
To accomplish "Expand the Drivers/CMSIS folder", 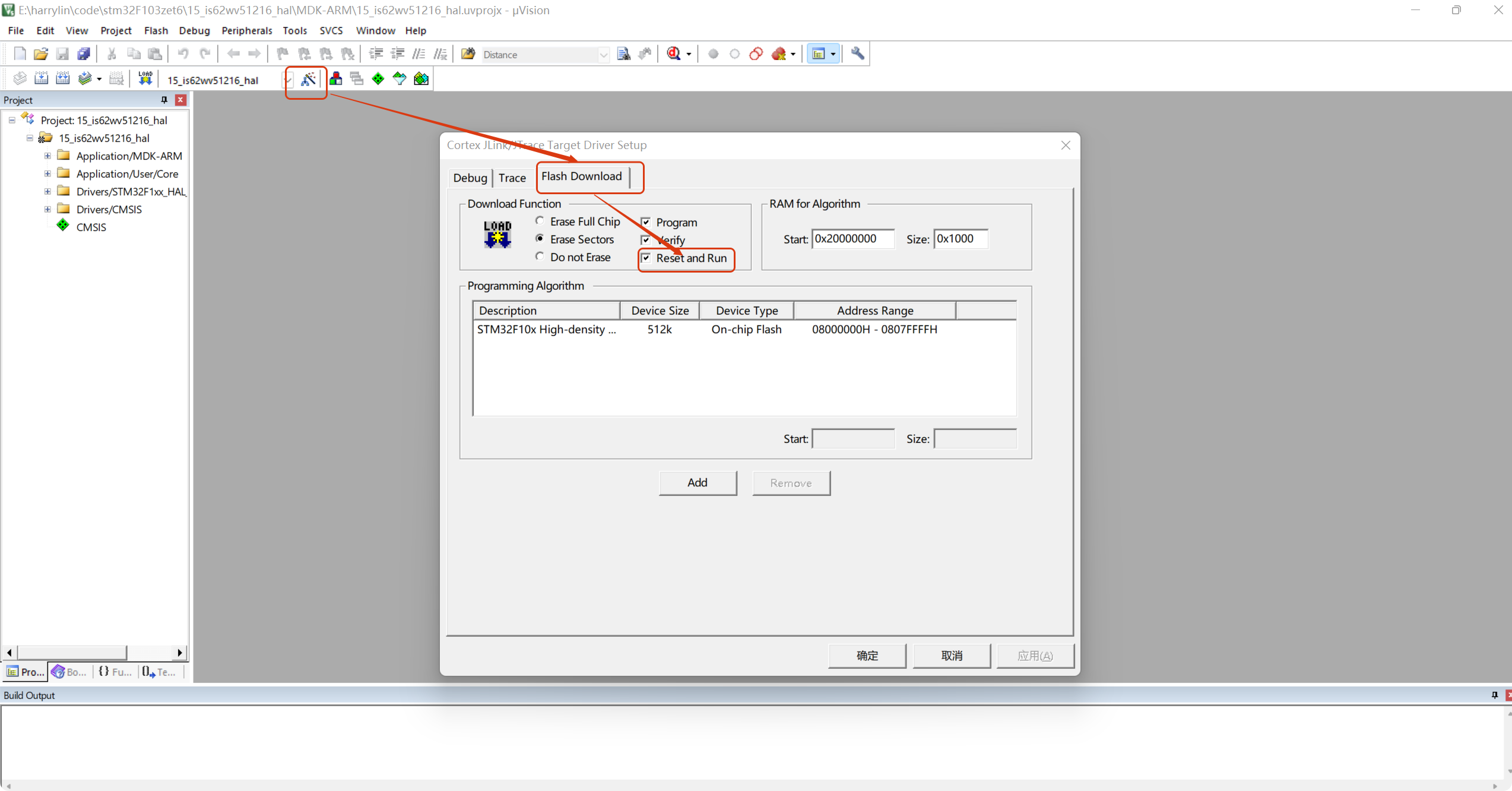I will click(47, 209).
